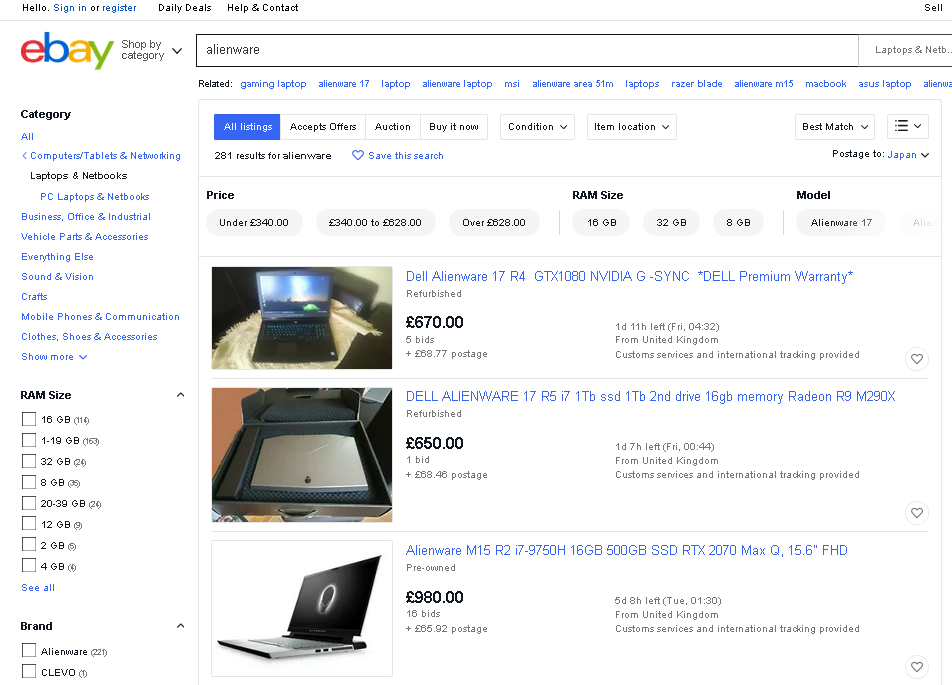Click the alienware search input field
The width and height of the screenshot is (952, 685).
[x=527, y=50]
